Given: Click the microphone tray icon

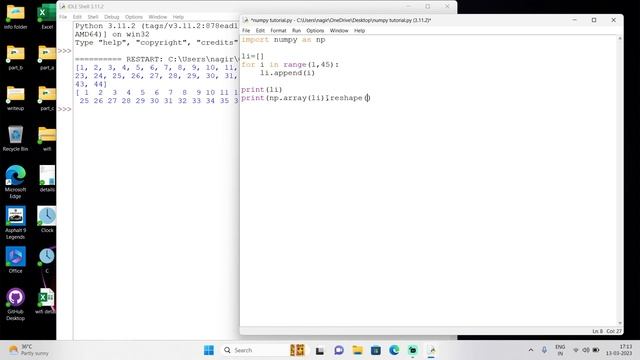Looking at the screenshot, I should point(544,350).
